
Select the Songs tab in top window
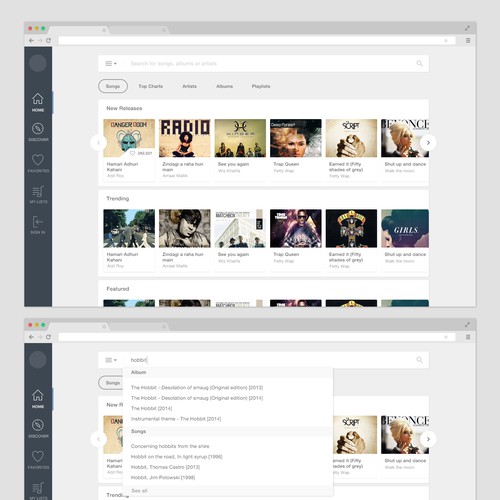113,86
